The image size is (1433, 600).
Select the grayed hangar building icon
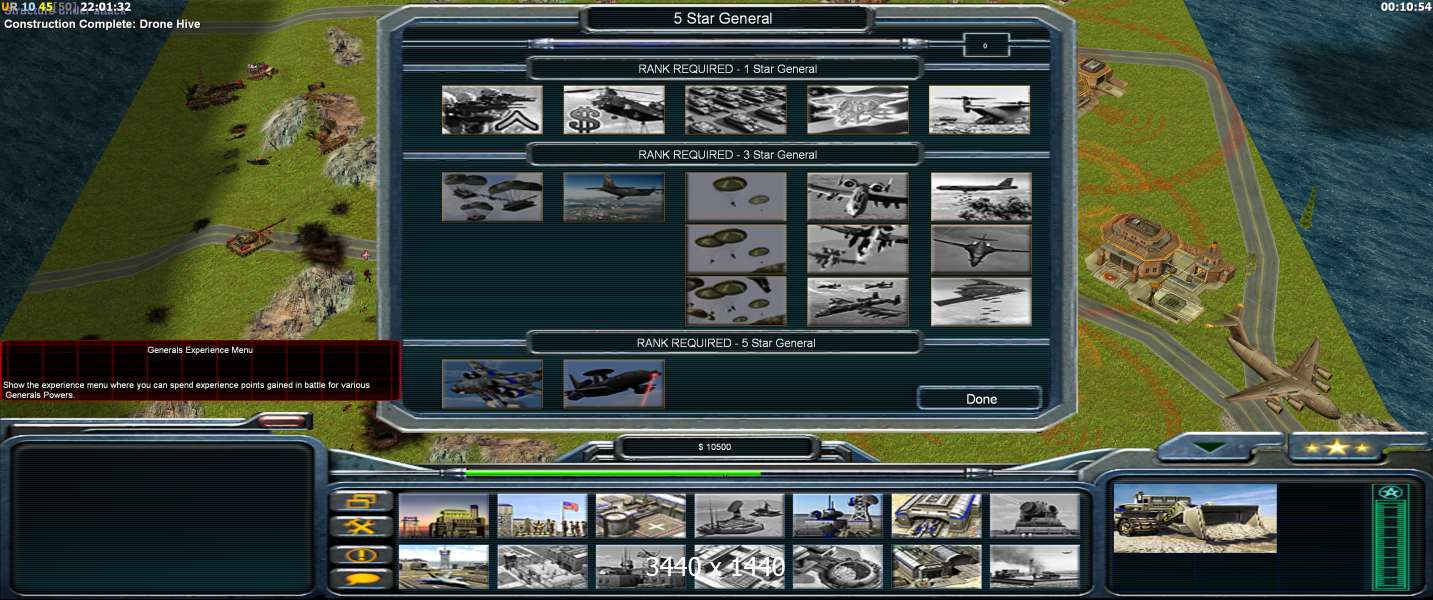click(937, 566)
